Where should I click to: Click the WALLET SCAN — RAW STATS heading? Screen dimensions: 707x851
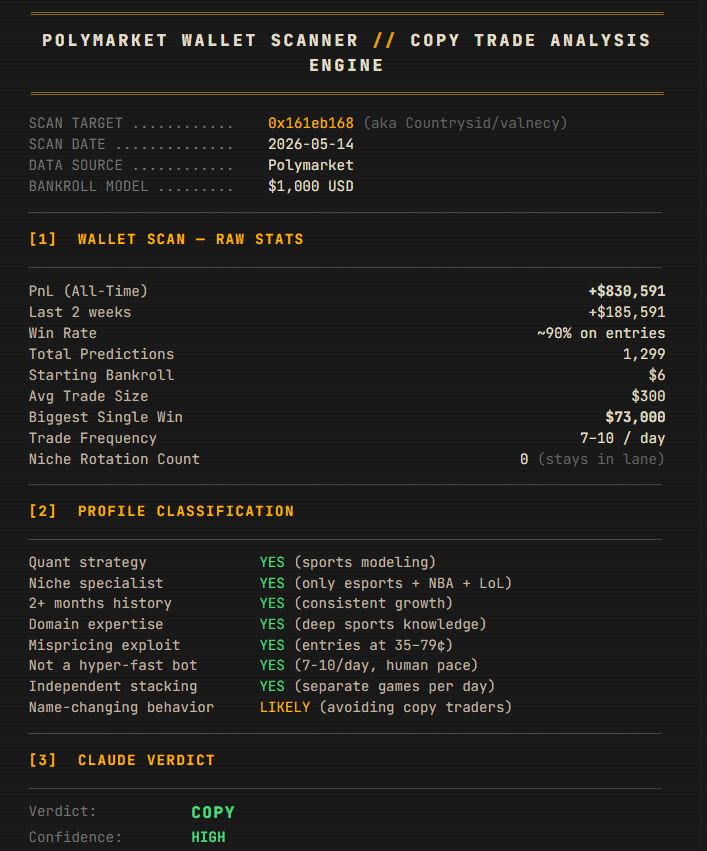point(190,239)
